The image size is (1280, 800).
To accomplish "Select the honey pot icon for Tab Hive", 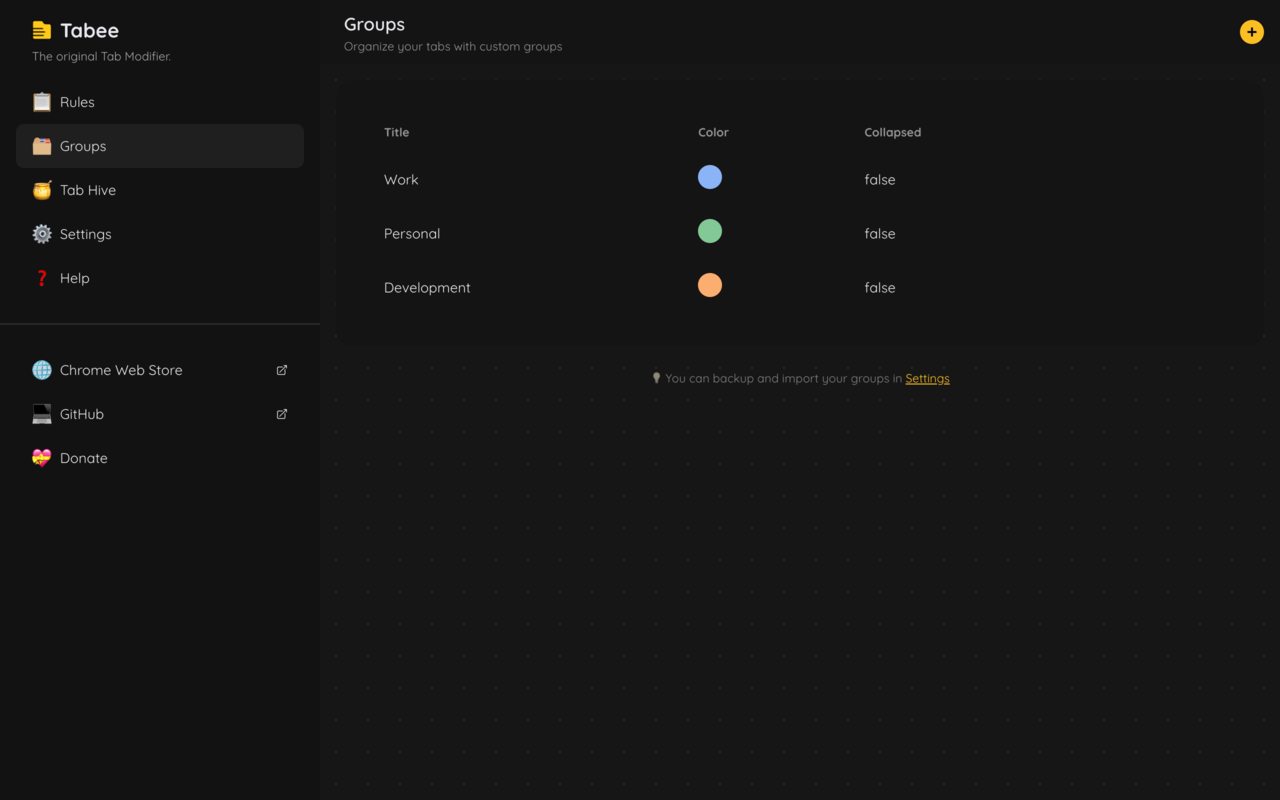I will point(41,189).
